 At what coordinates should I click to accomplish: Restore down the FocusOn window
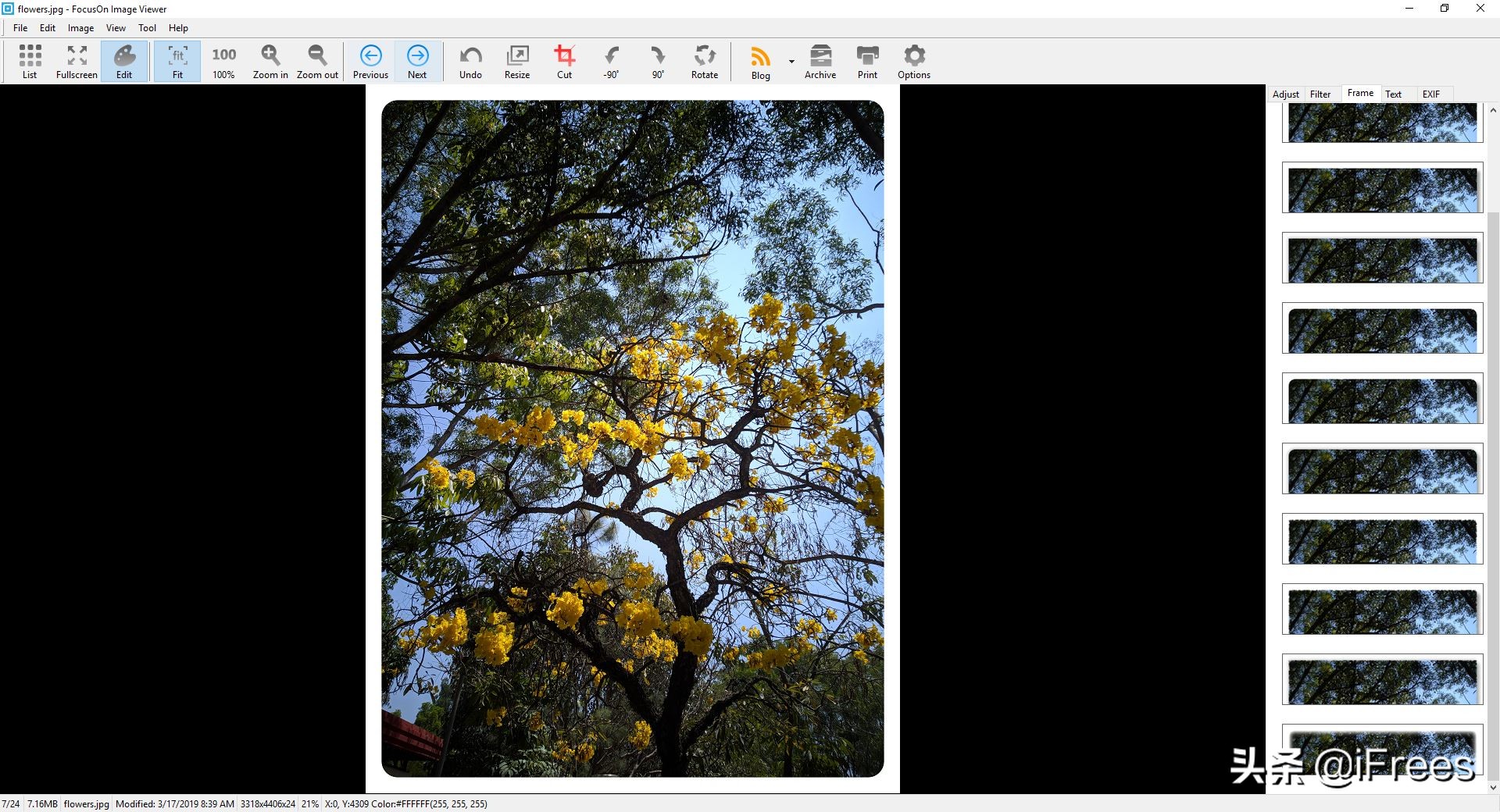click(x=1445, y=9)
